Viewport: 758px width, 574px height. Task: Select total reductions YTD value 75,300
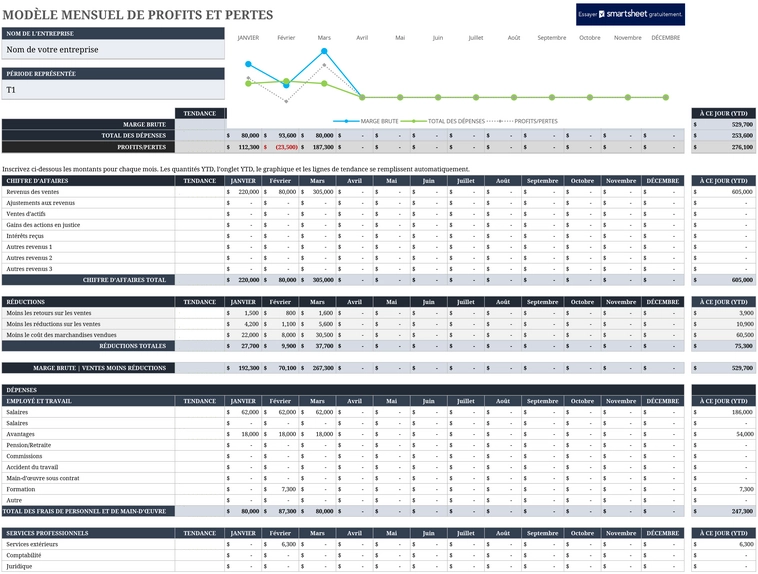tap(724, 346)
